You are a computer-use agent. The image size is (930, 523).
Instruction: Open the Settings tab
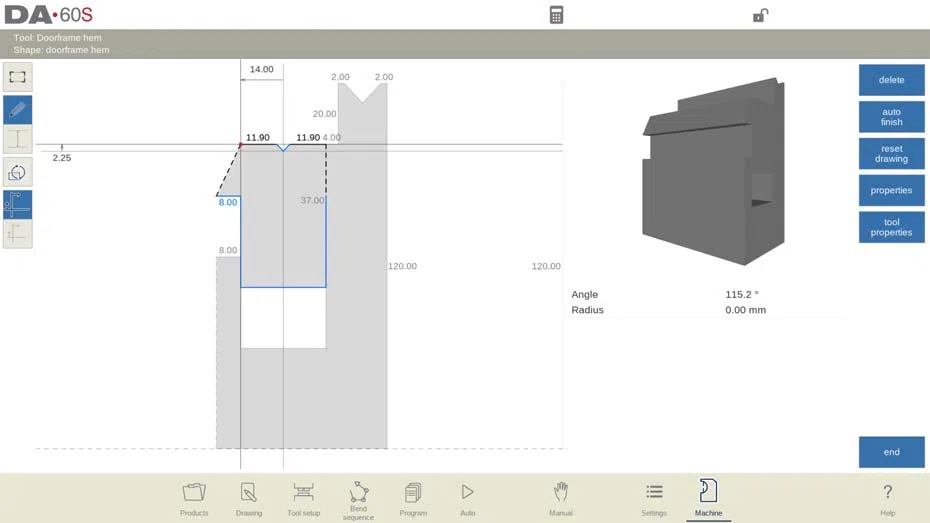[654, 499]
